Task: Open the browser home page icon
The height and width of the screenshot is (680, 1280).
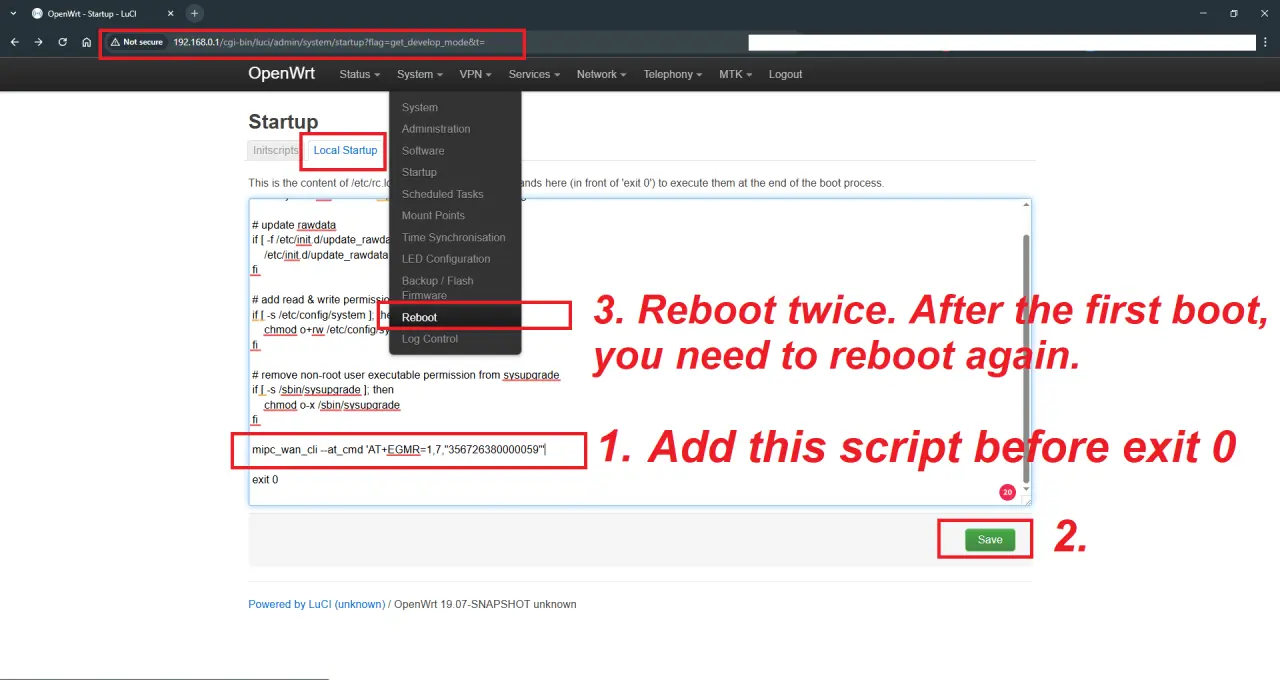Action: point(87,42)
